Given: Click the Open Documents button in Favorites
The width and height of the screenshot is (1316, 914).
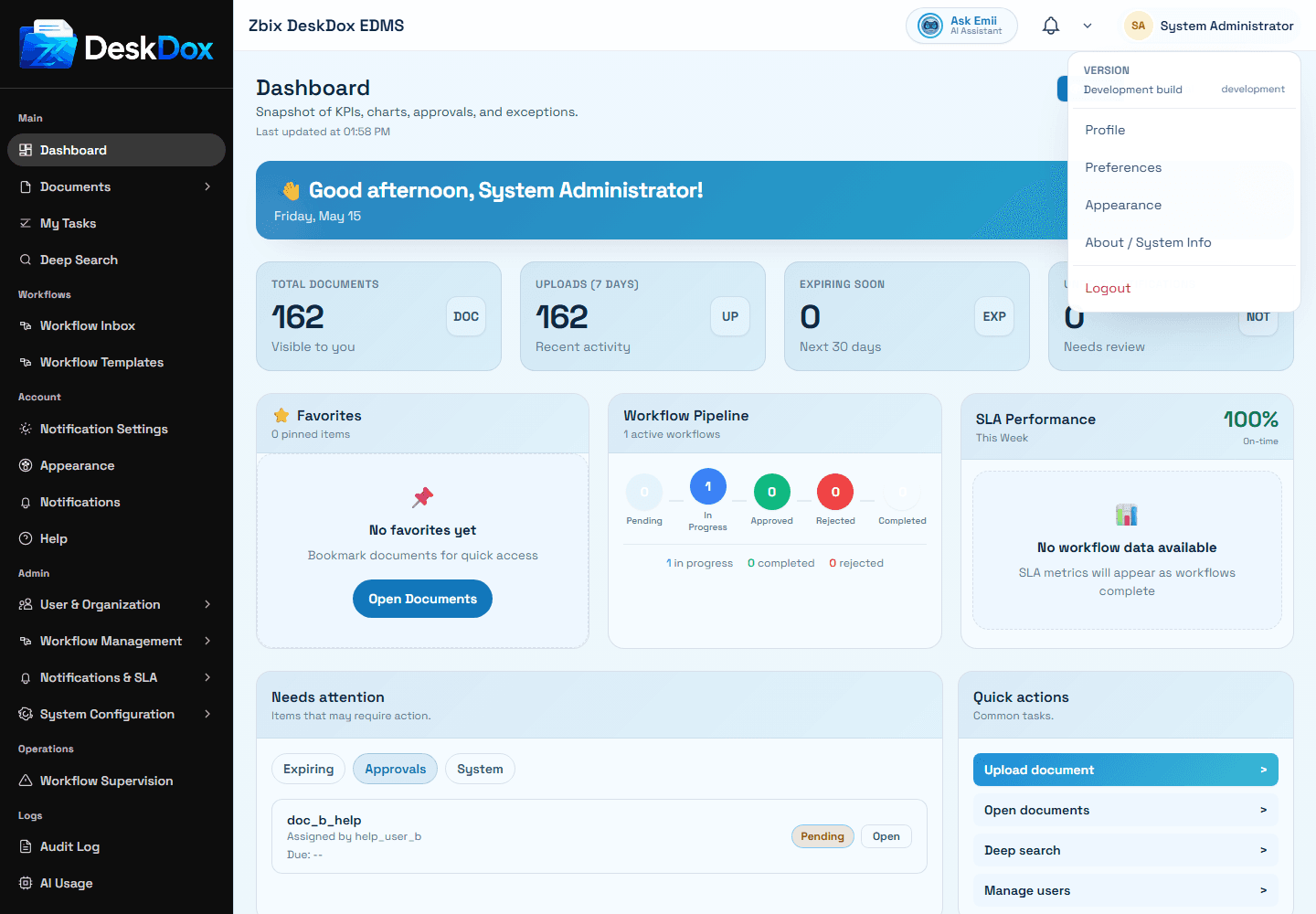Looking at the screenshot, I should click(x=422, y=599).
